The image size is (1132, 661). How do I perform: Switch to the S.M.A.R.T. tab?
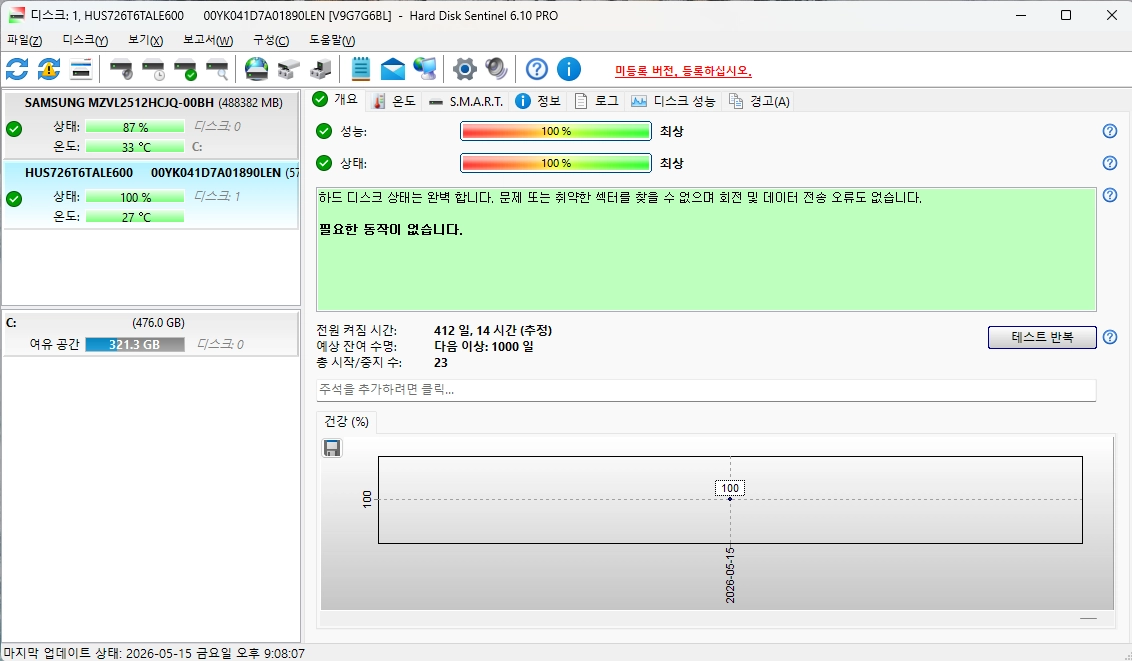tap(466, 101)
